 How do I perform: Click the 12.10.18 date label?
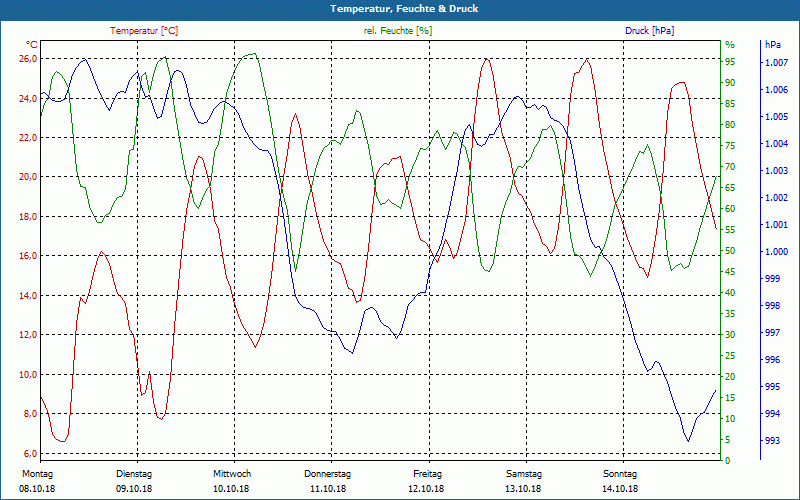pyautogui.click(x=426, y=489)
